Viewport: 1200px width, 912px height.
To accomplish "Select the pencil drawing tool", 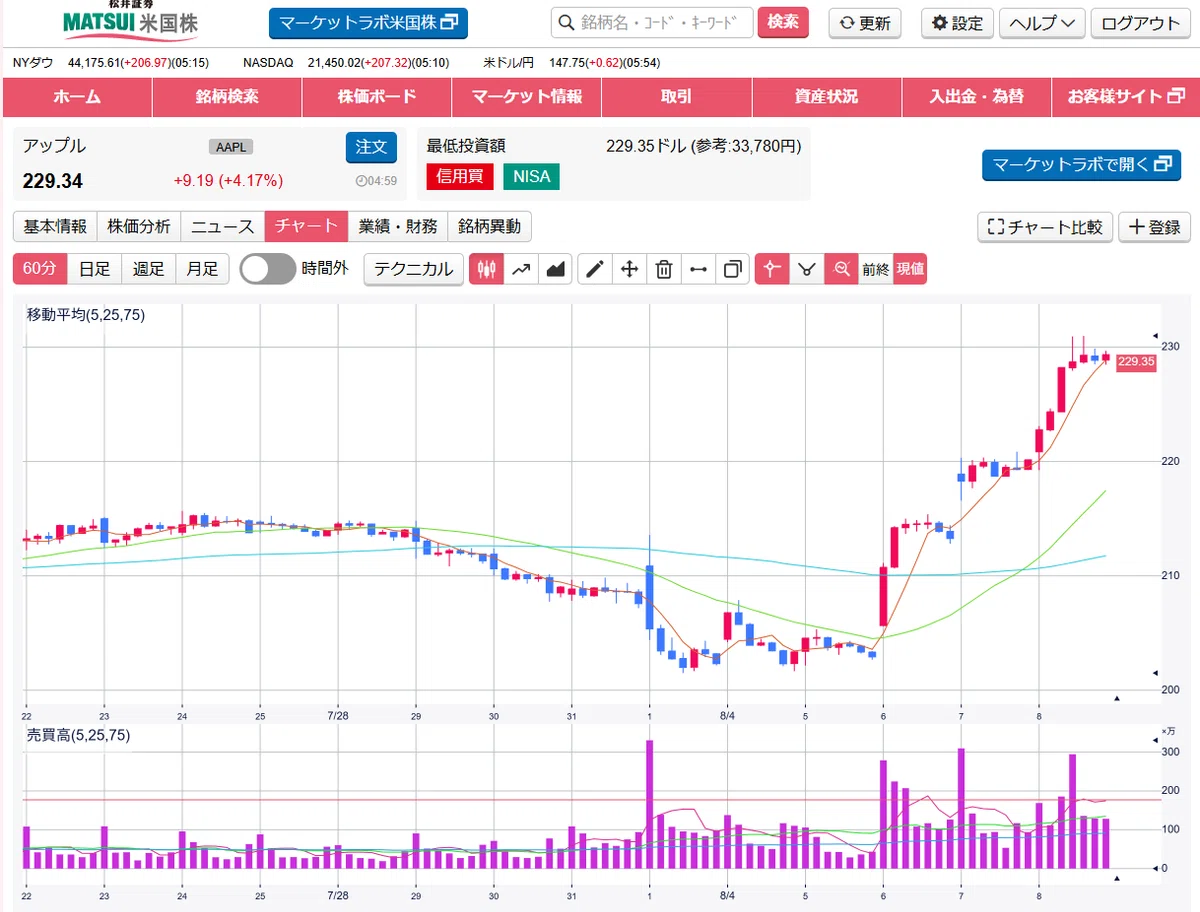I will pyautogui.click(x=595, y=269).
